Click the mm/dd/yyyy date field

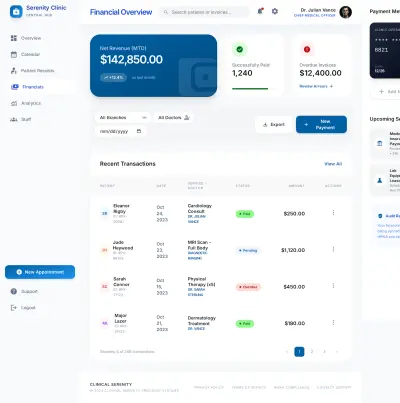click(x=120, y=131)
